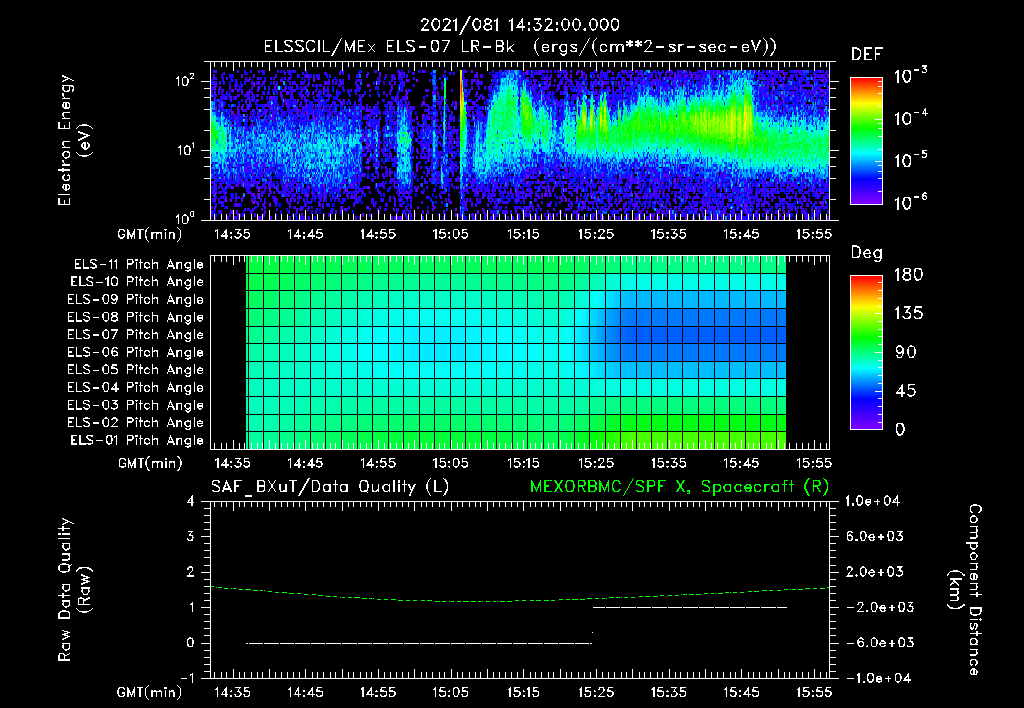Click the 15:05 tick label under the spectrogram
1024x708 pixels.
tap(450, 234)
